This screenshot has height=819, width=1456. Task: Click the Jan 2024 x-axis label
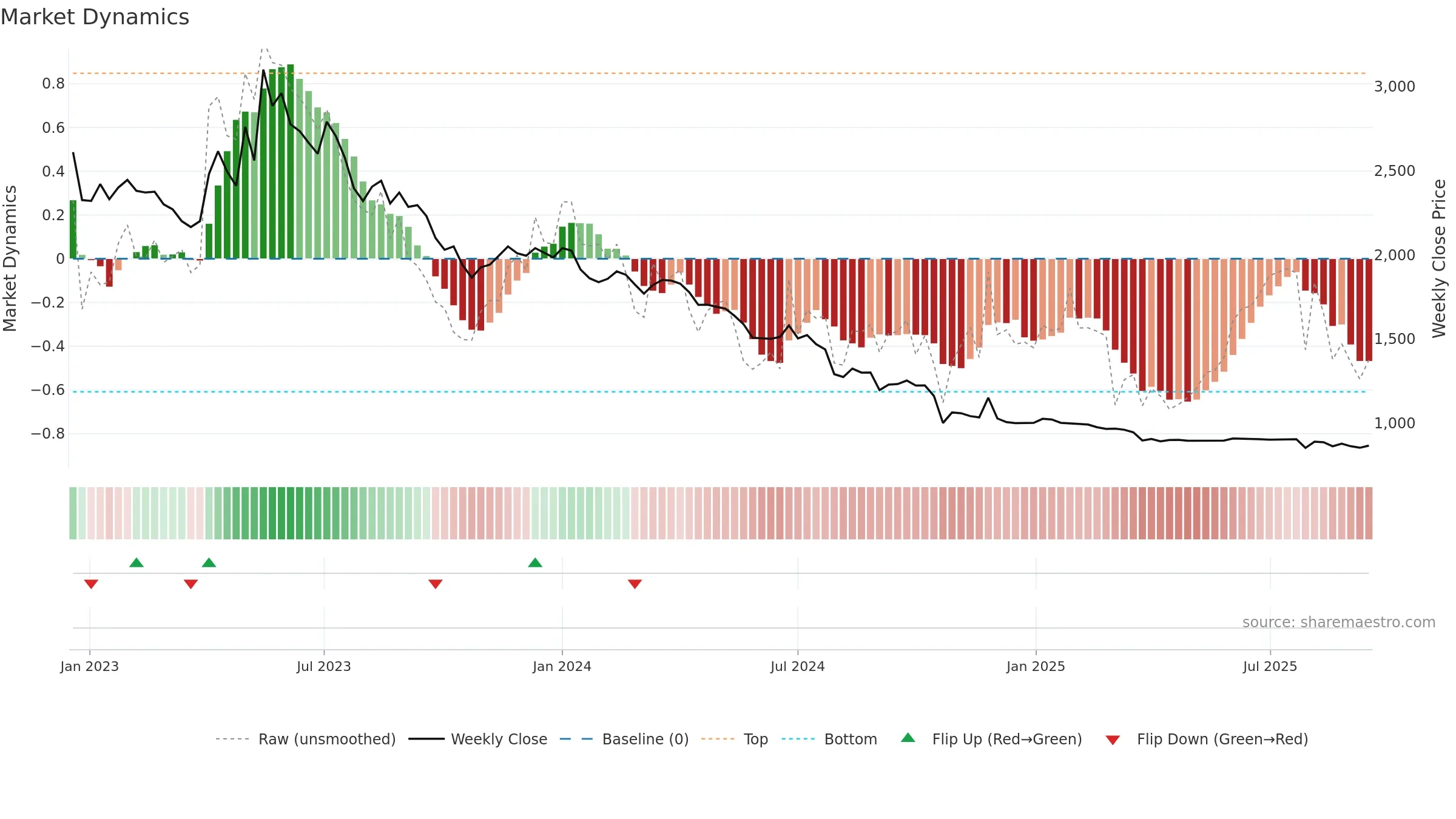pyautogui.click(x=562, y=666)
